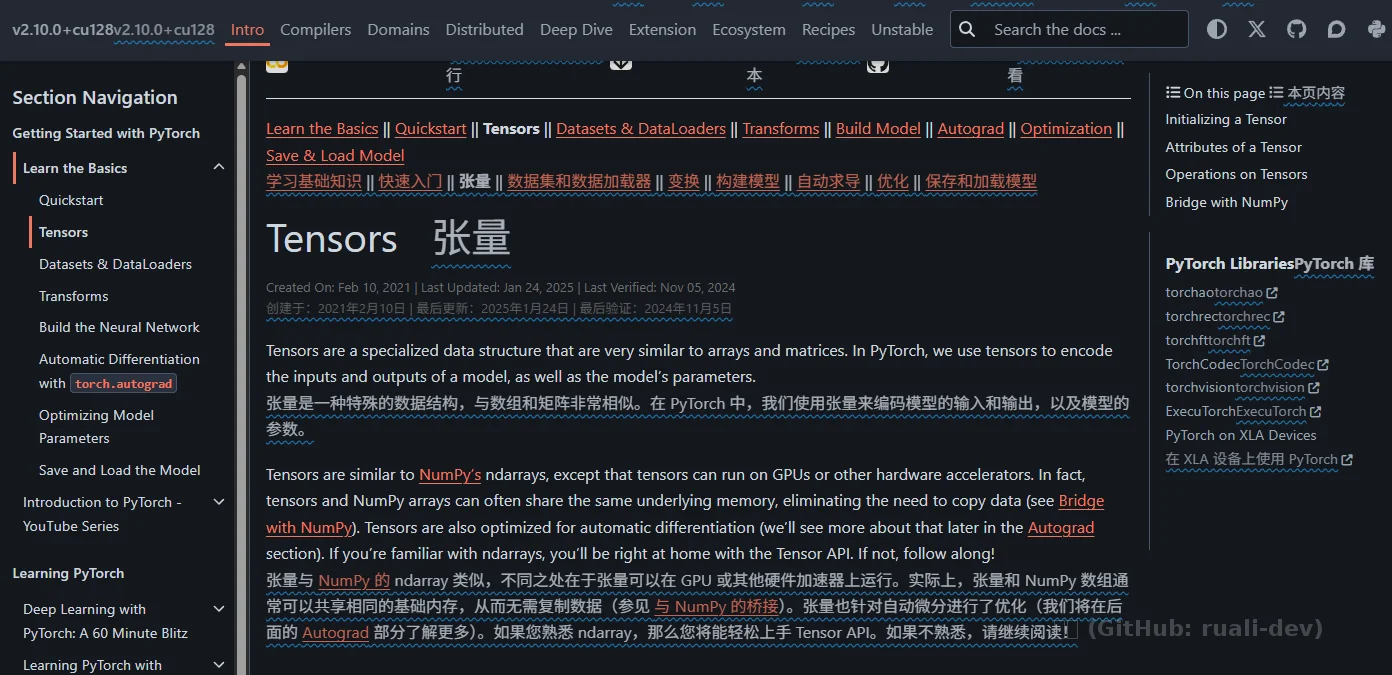Click external link icon after XLA 设备上使用 PyTorch
This screenshot has height=675, width=1392.
[x=1347, y=460]
